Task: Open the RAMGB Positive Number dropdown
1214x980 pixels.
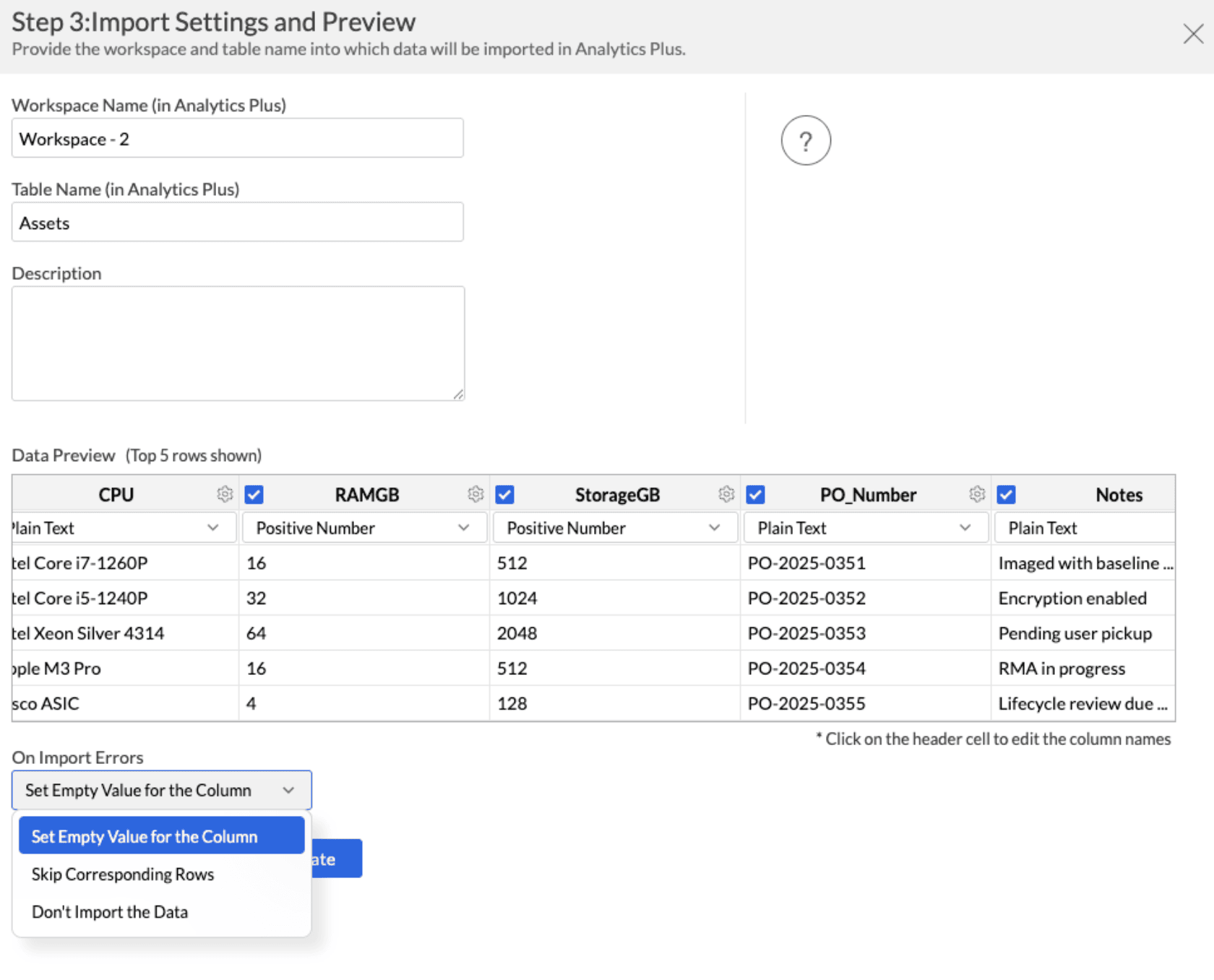Action: point(363,528)
